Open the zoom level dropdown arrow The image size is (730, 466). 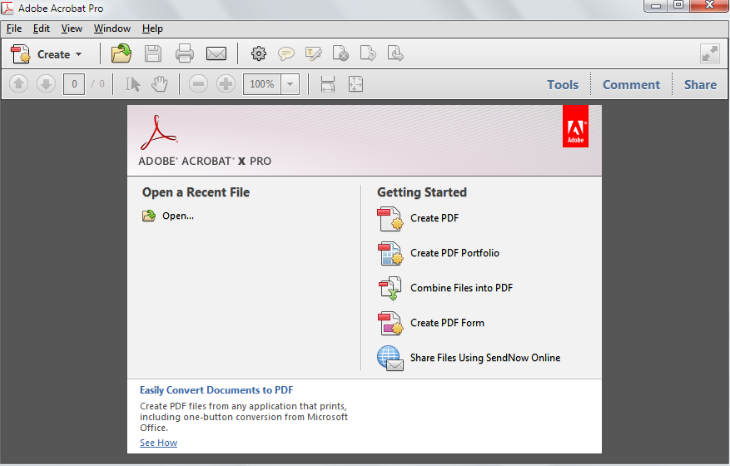click(290, 84)
